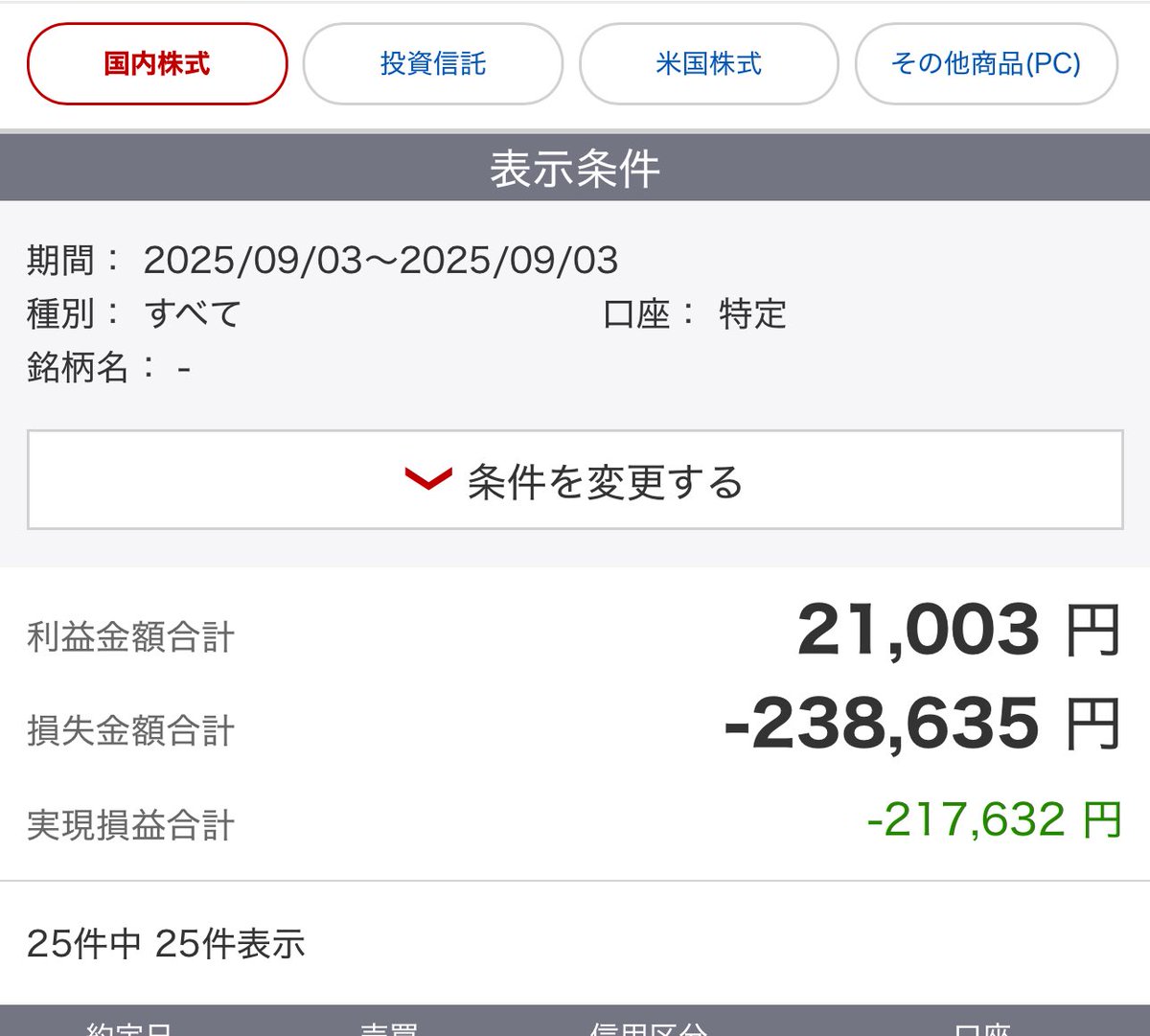Click the 表示条件 header bar

pyautogui.click(x=575, y=167)
